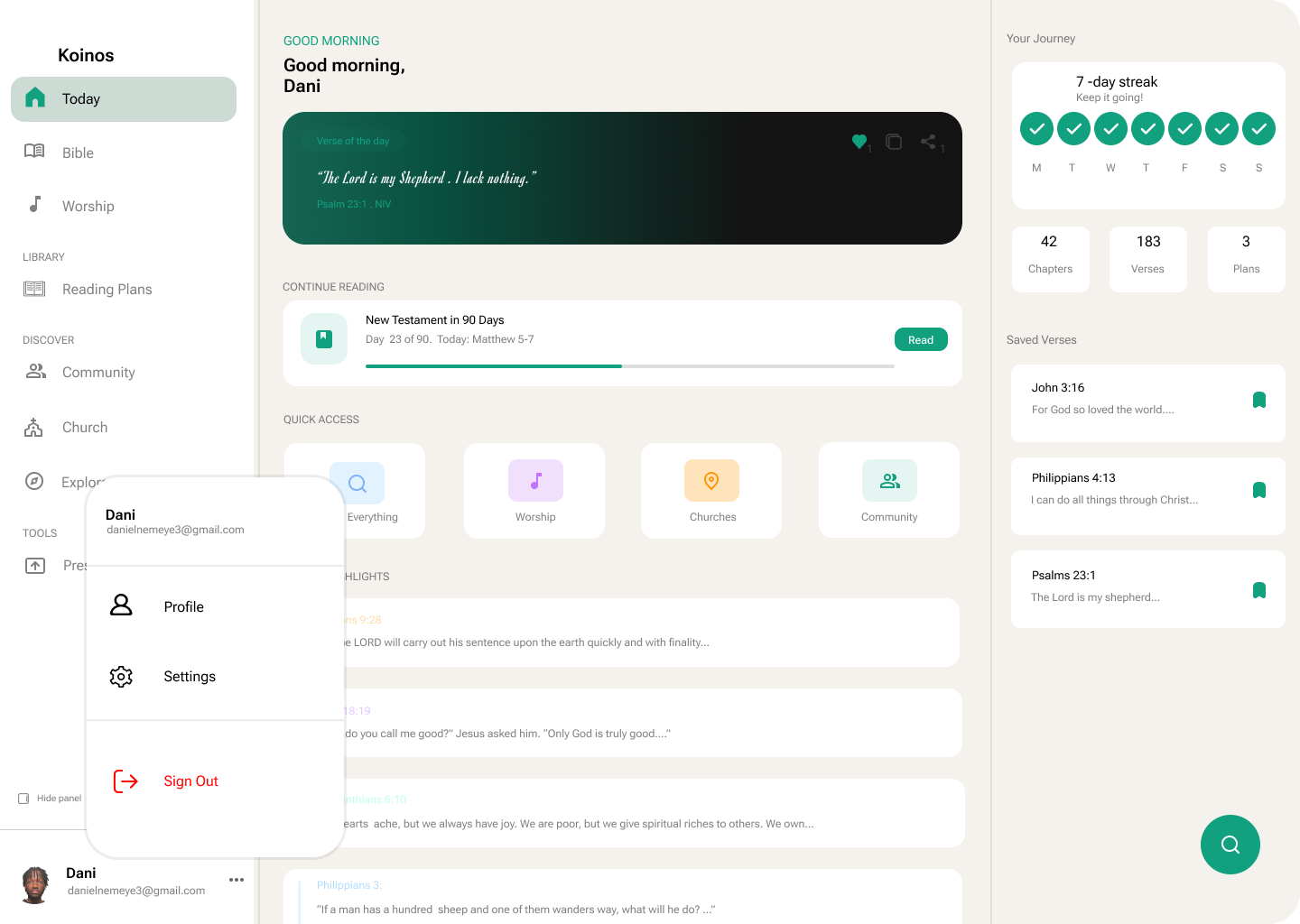Open the ellipsis menu next to Dani's profile

coord(236,880)
